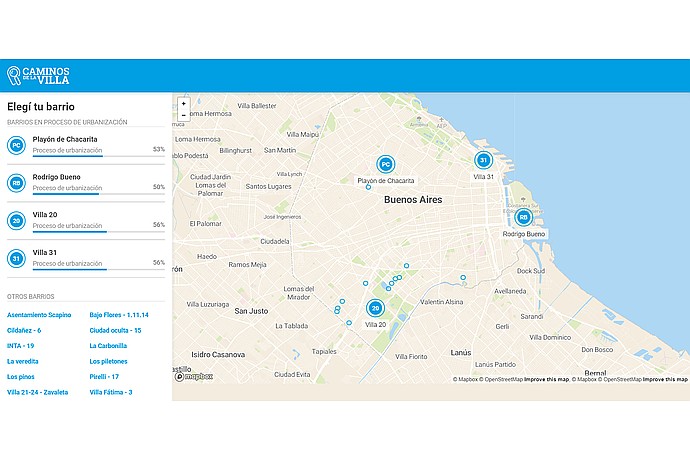
Task: Open Ciudad oculta - 15 link
Action: tap(115, 330)
